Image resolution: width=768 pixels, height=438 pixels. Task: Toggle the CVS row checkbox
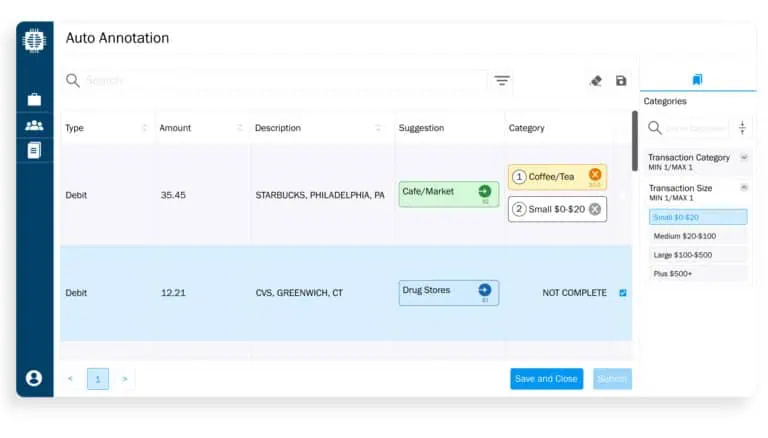pyautogui.click(x=623, y=292)
